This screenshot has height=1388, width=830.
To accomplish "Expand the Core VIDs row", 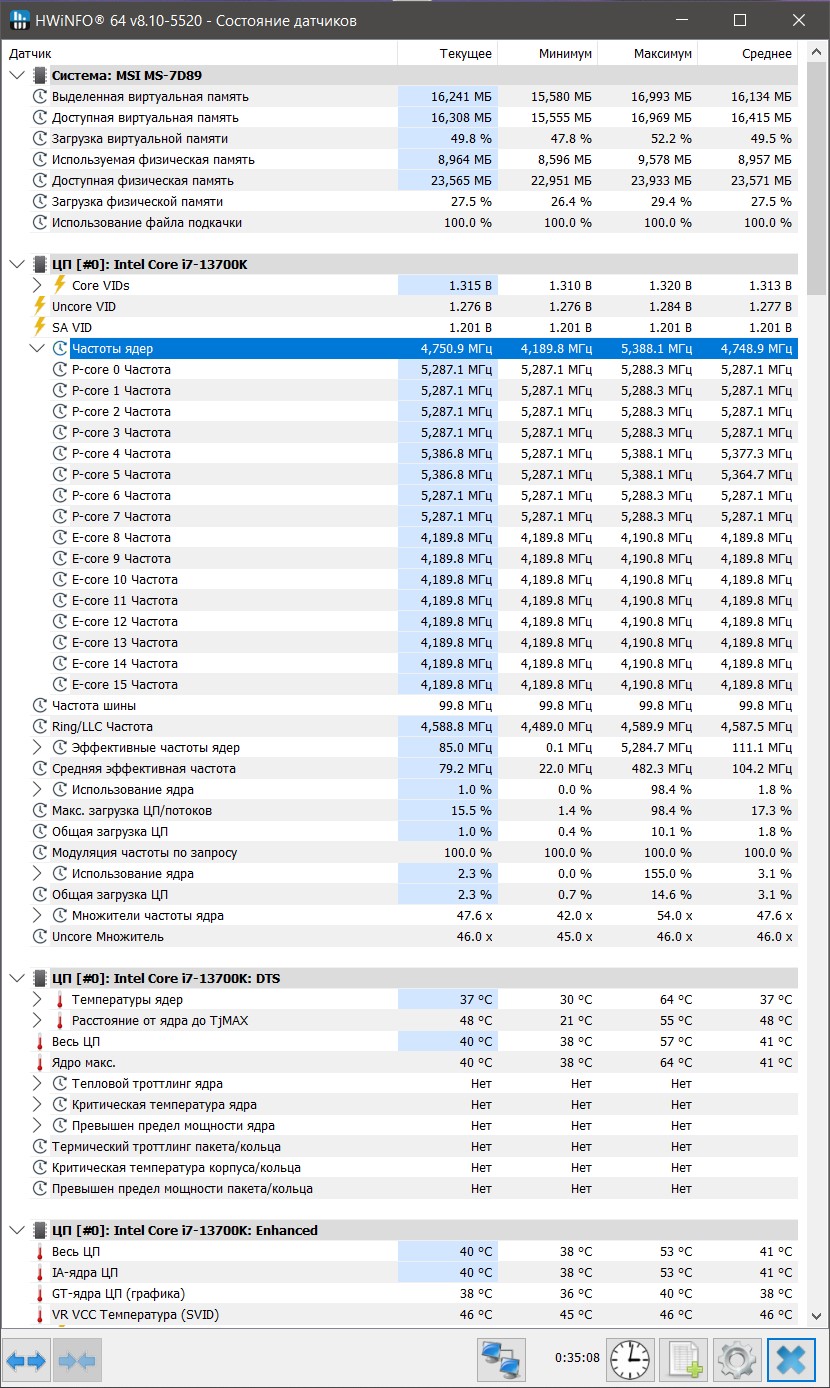I will pos(38,285).
